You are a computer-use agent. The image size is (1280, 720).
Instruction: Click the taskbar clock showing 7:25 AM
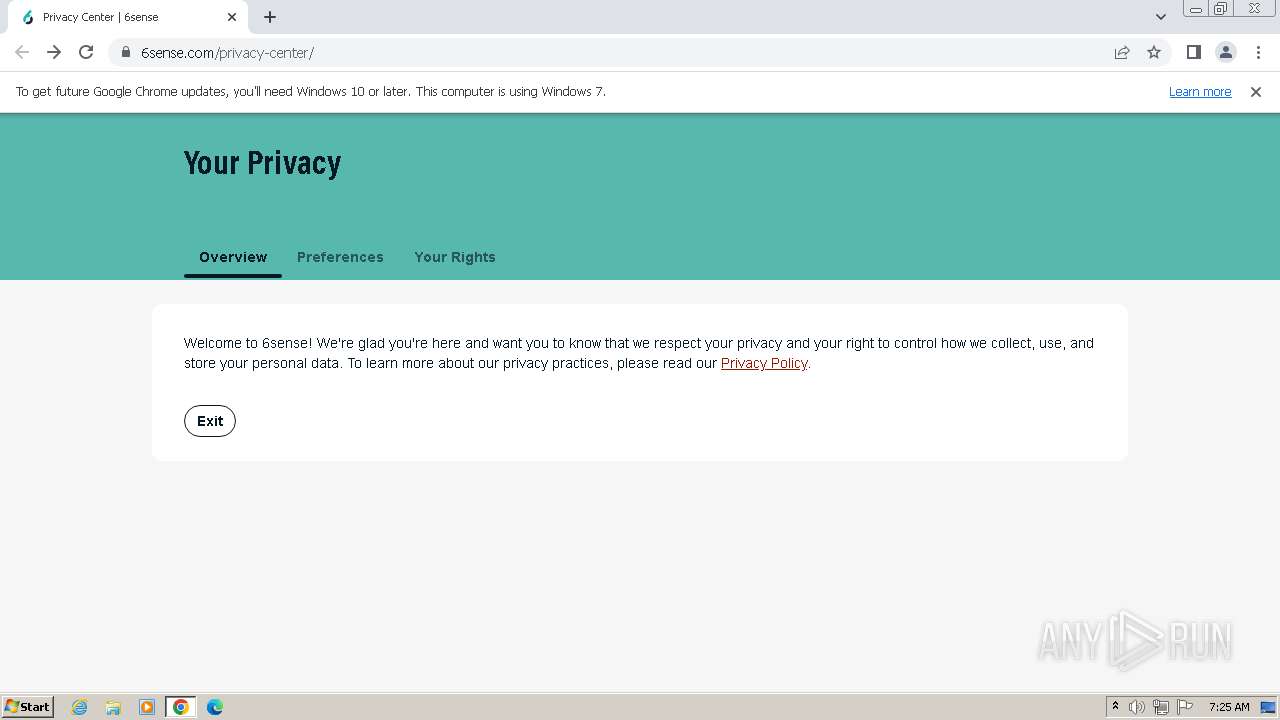click(x=1229, y=707)
